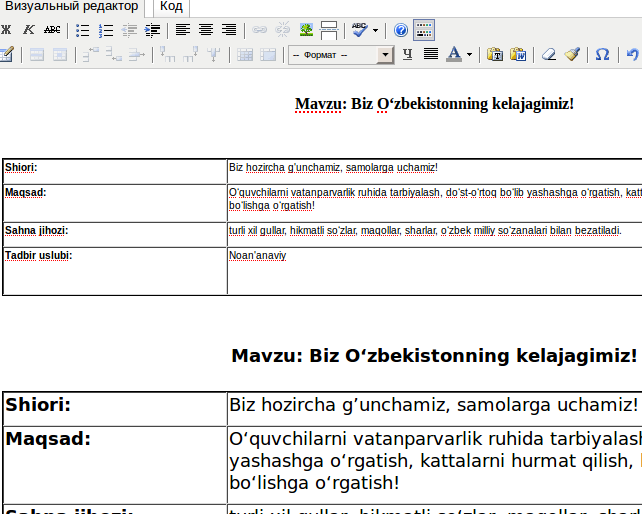Switch to the Код tab
The width and height of the screenshot is (642, 514).
click(171, 7)
